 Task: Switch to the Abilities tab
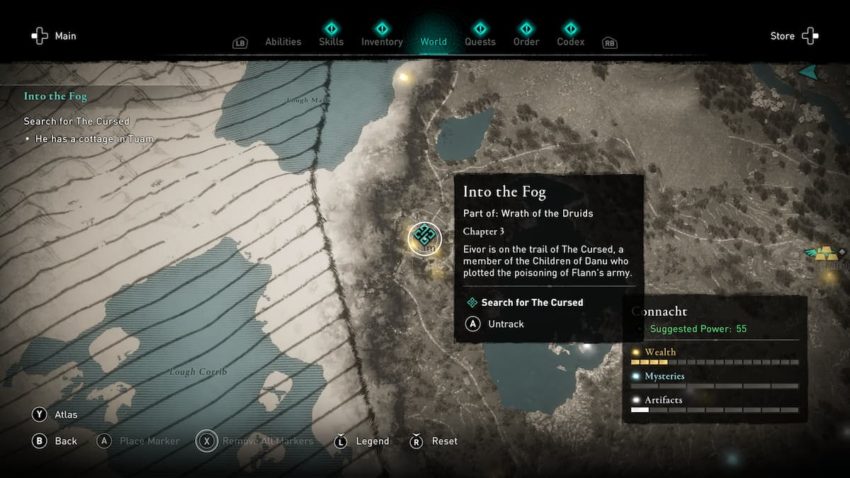coord(283,42)
